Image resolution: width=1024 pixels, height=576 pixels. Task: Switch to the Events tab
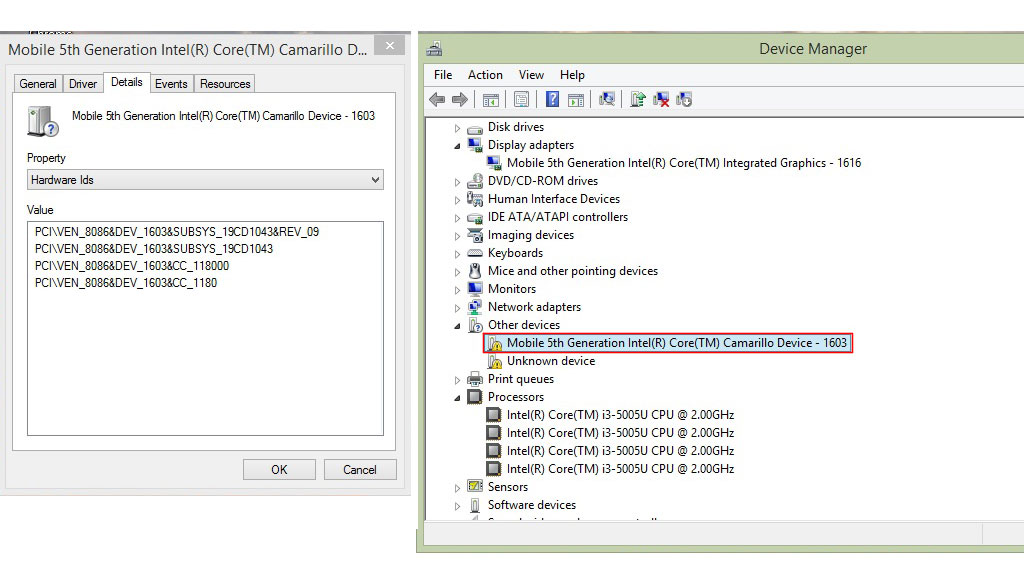pyautogui.click(x=171, y=84)
